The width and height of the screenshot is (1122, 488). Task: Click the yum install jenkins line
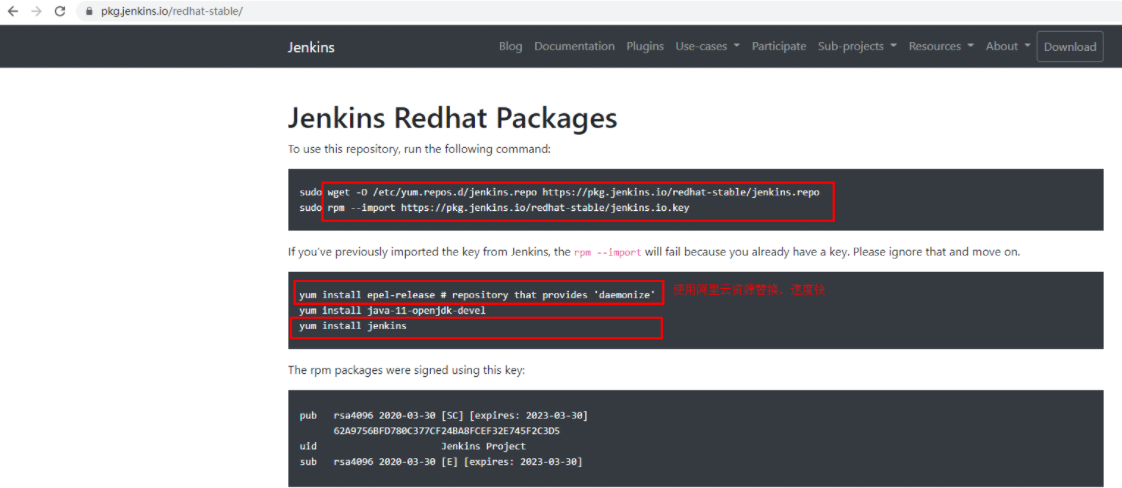[353, 326]
